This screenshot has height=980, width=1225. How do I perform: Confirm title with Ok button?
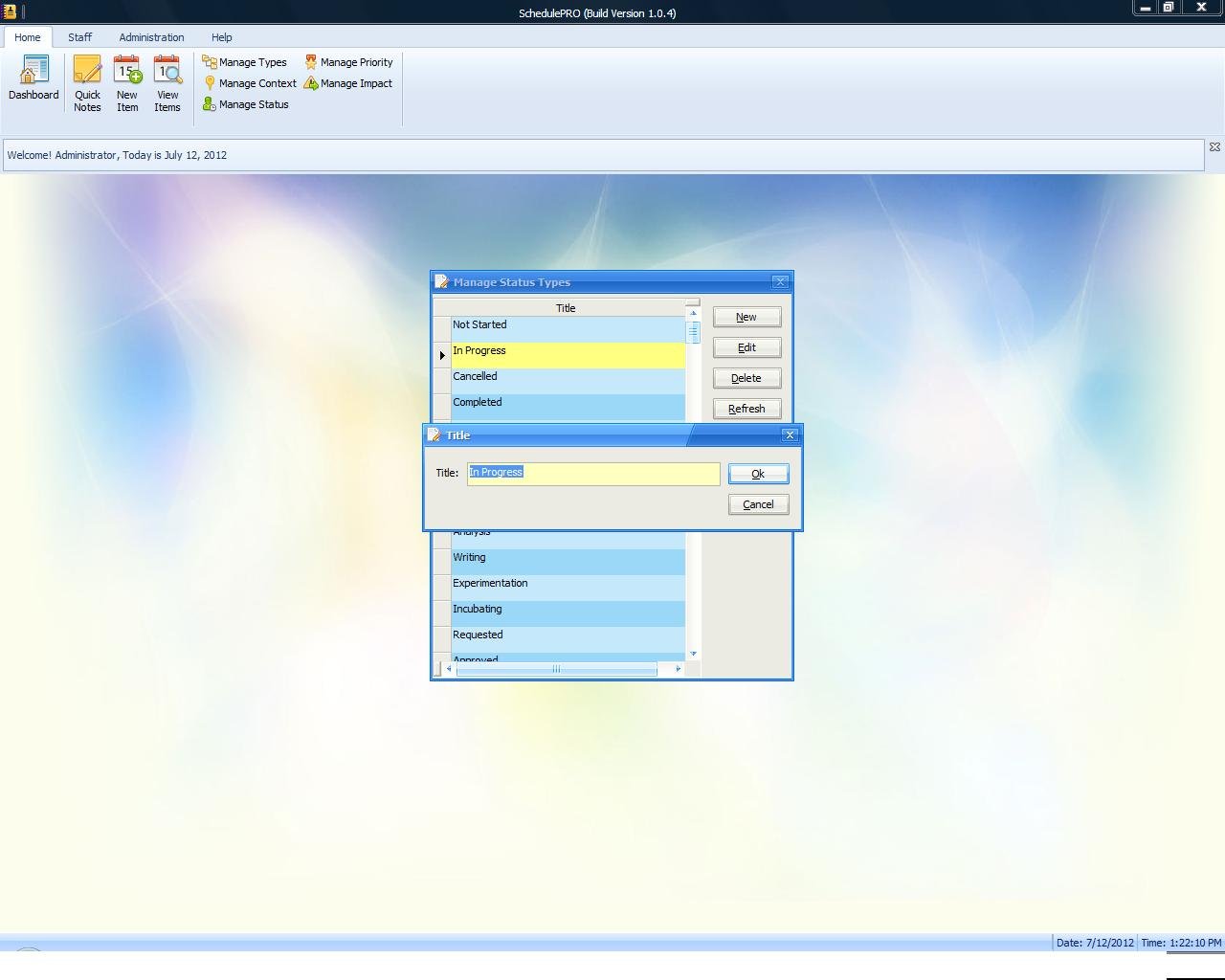pos(758,474)
